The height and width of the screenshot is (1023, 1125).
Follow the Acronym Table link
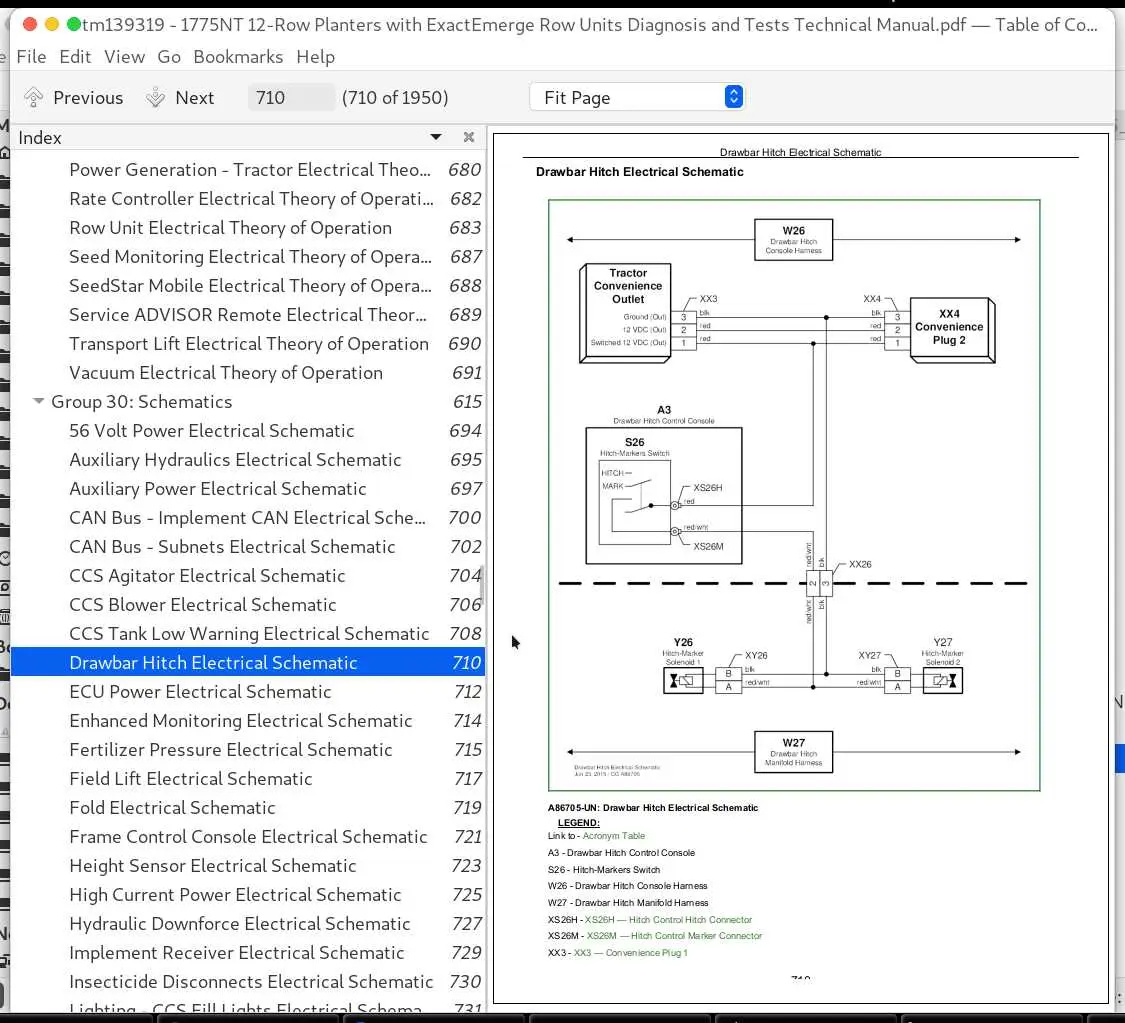coord(613,836)
